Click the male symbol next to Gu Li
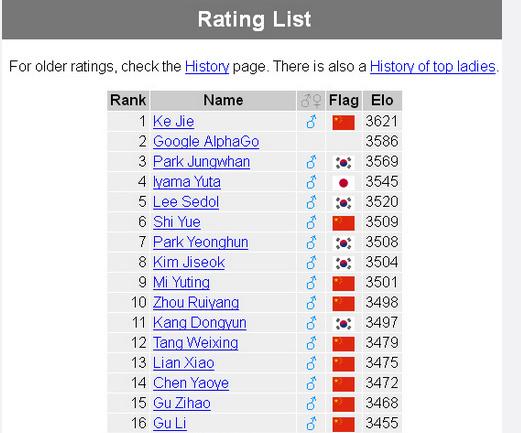Image resolution: width=521 pixels, height=433 pixels. pos(311,424)
